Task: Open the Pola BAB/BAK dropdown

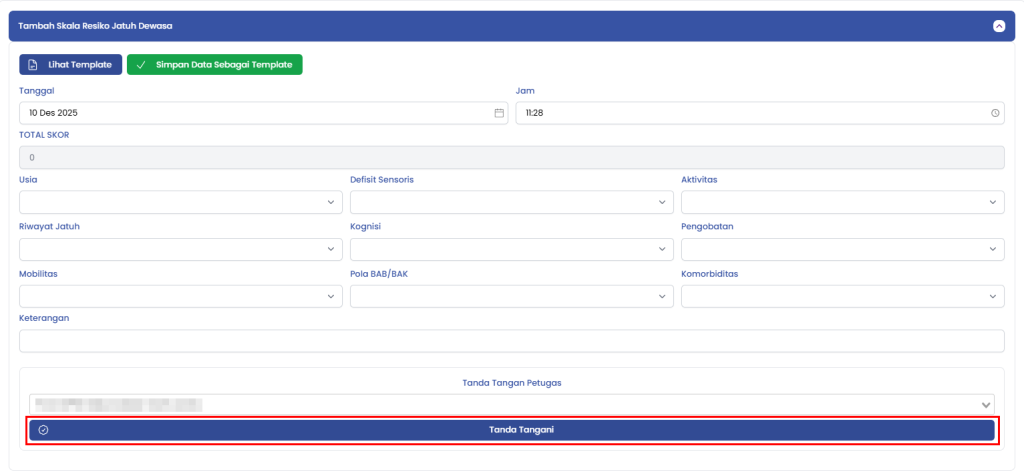Action: click(511, 296)
